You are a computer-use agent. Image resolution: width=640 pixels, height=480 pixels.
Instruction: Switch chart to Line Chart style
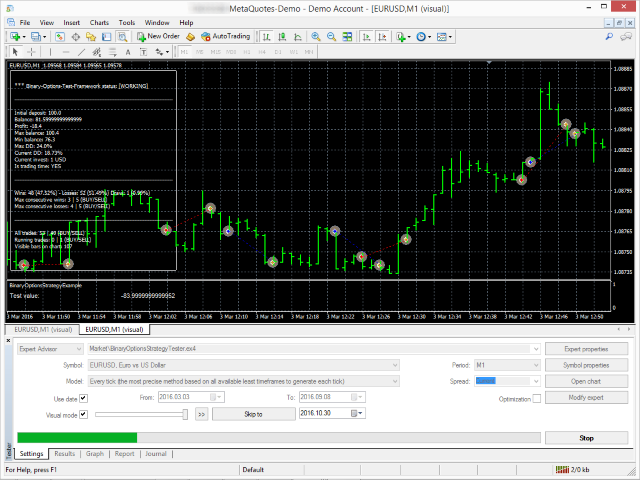coord(298,37)
